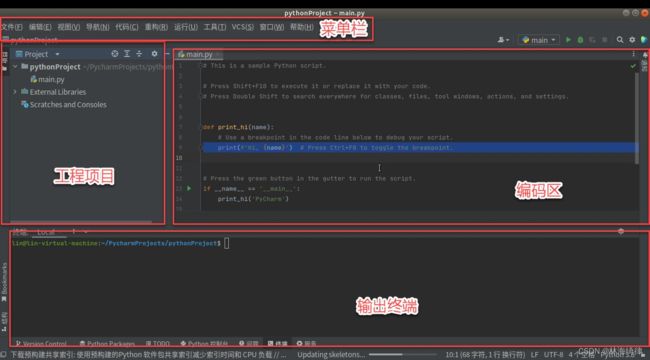The width and height of the screenshot is (650, 360).
Task: Hide the Project panel with minus icon
Action: [167, 54]
